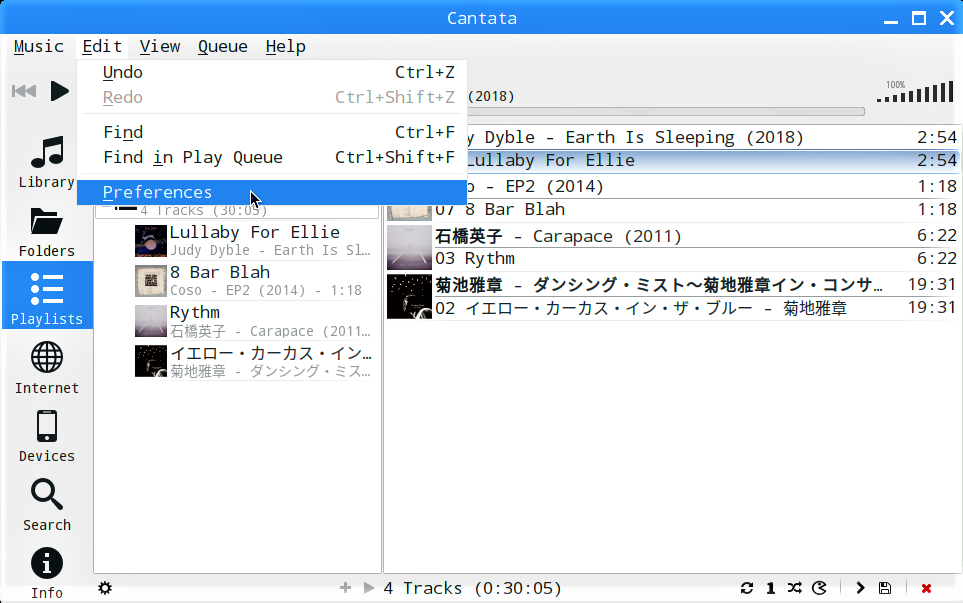Open the Search sidebar section
963x603 pixels.
pos(47,505)
